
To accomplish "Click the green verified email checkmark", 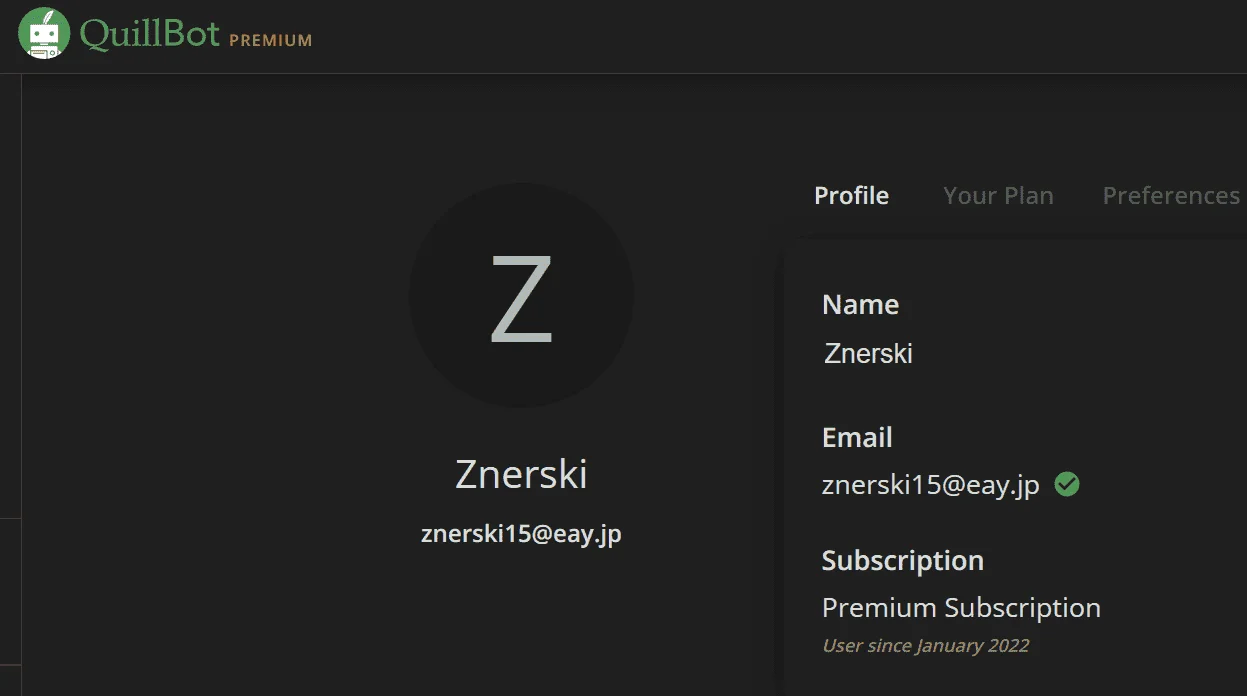I will pyautogui.click(x=1067, y=485).
